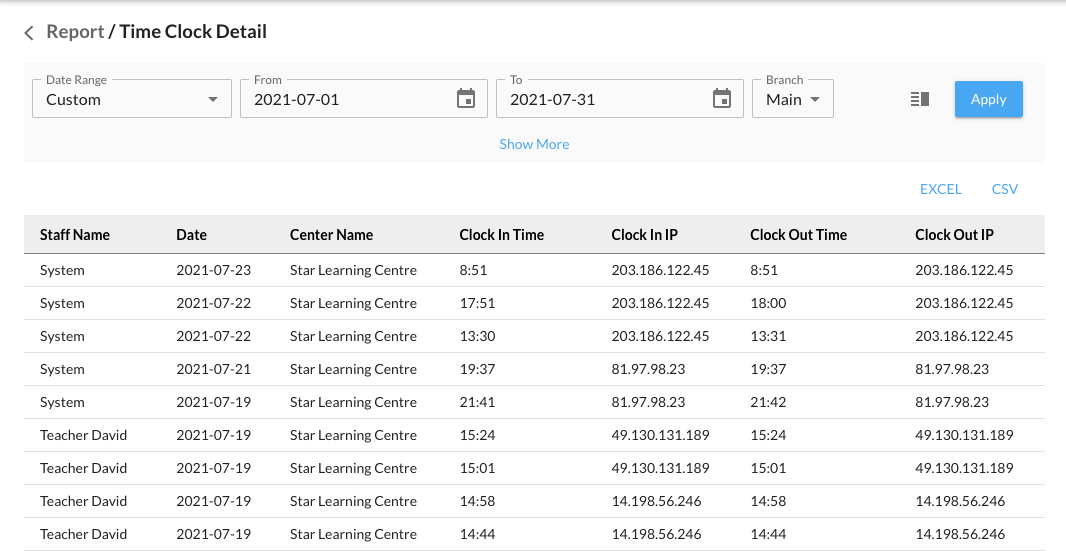
Task: Expand the Branch dropdown
Action: 792,99
